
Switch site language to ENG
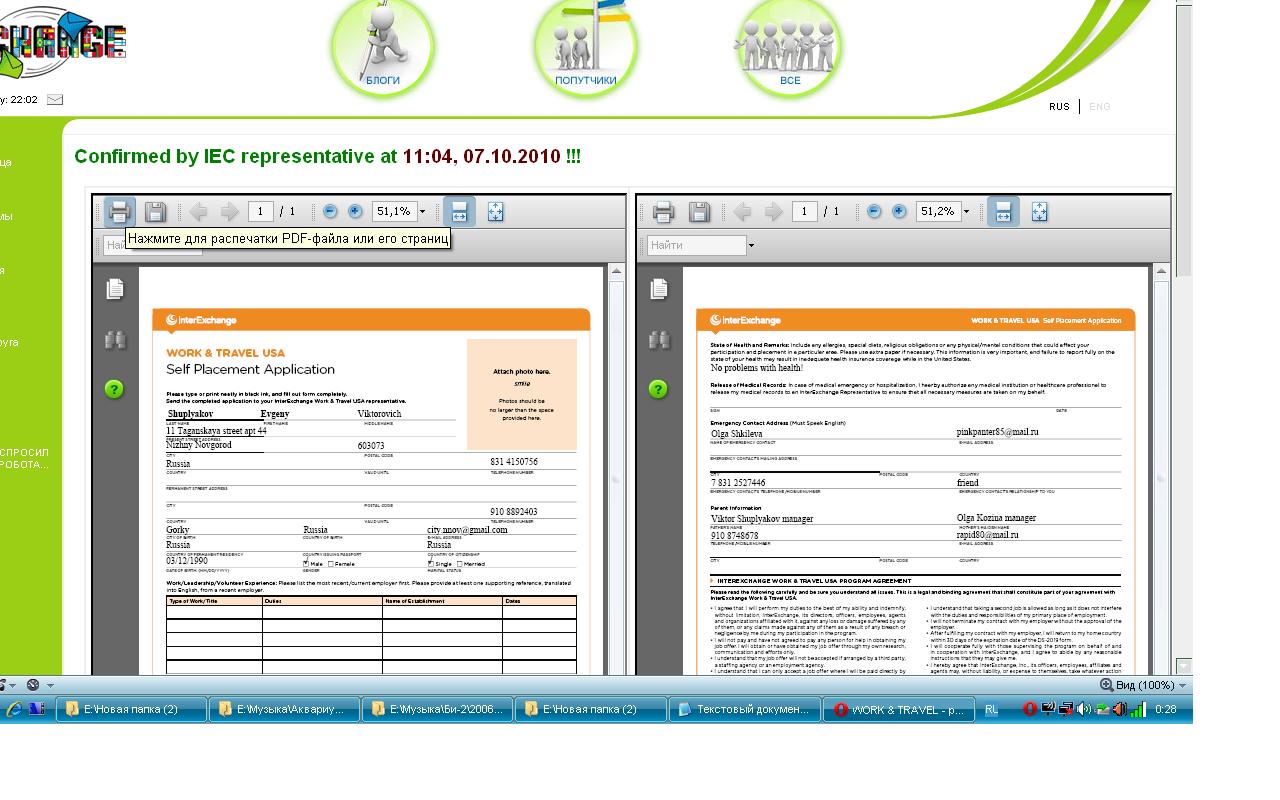pos(1099,106)
